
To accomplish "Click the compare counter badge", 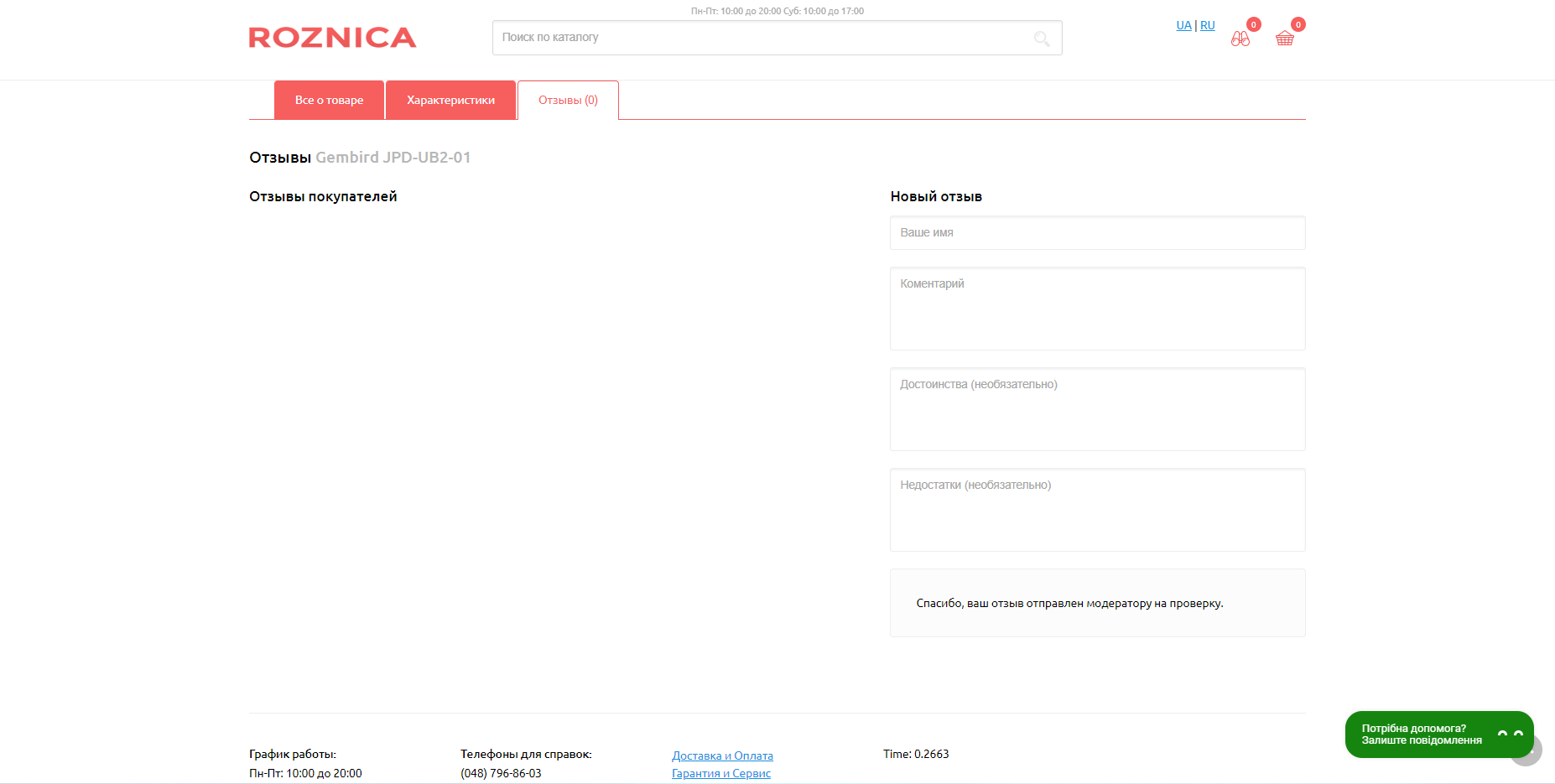I will pyautogui.click(x=1254, y=24).
